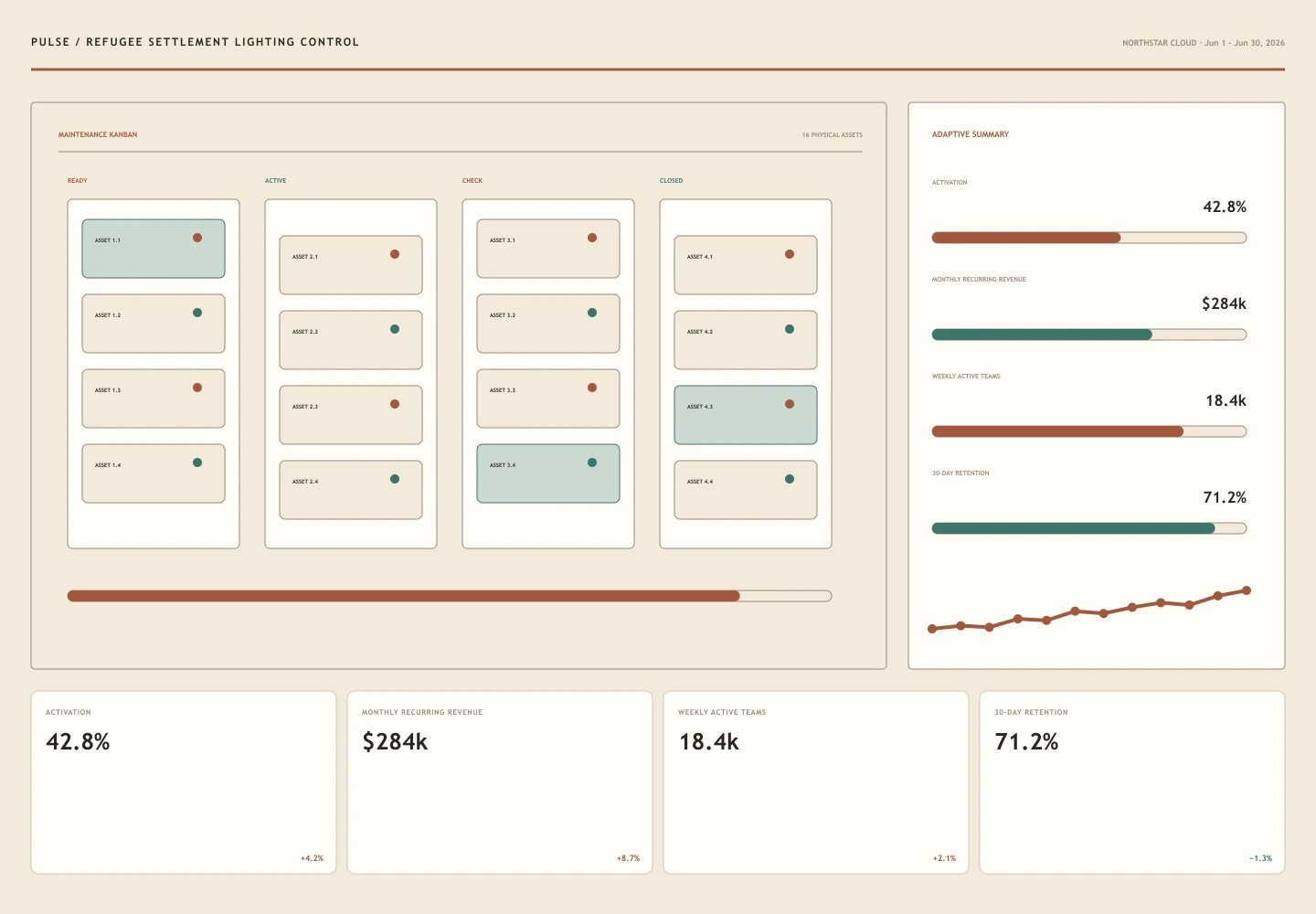The height and width of the screenshot is (914, 1316).
Task: Click the CLOSED column header
Action: click(x=672, y=181)
